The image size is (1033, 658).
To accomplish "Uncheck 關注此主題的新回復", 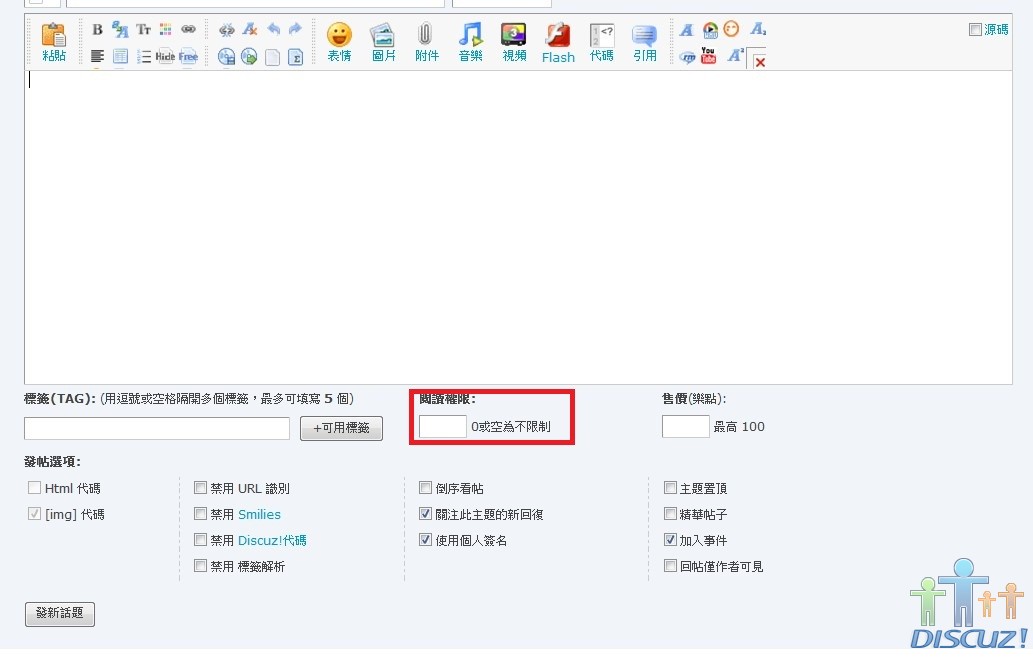I will coord(426,513).
